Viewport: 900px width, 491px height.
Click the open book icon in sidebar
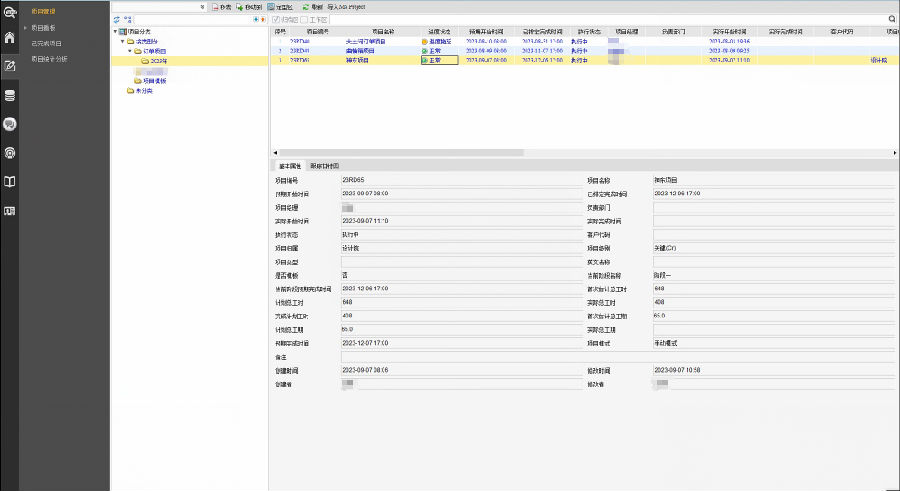(9, 182)
